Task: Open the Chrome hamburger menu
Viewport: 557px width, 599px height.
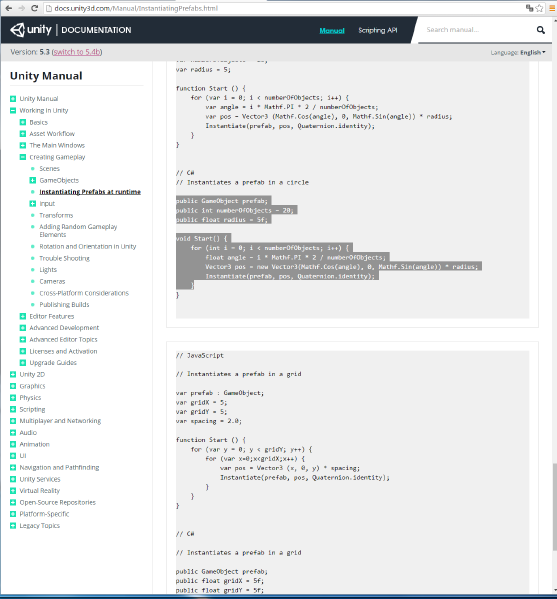Action: coord(552,8)
